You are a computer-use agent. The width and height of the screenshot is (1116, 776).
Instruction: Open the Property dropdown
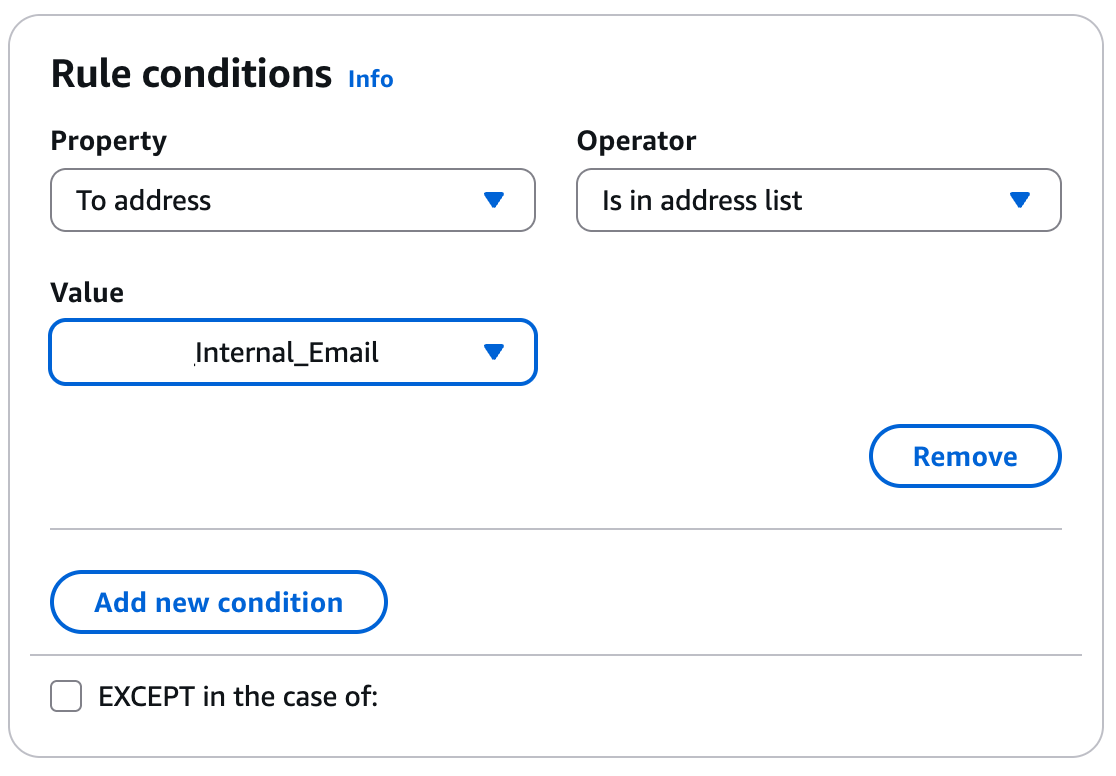click(292, 201)
